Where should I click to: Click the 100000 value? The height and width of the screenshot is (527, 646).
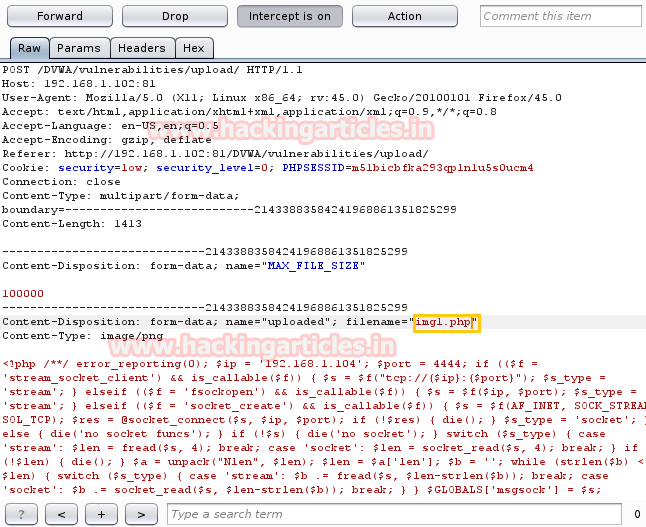(x=23, y=294)
